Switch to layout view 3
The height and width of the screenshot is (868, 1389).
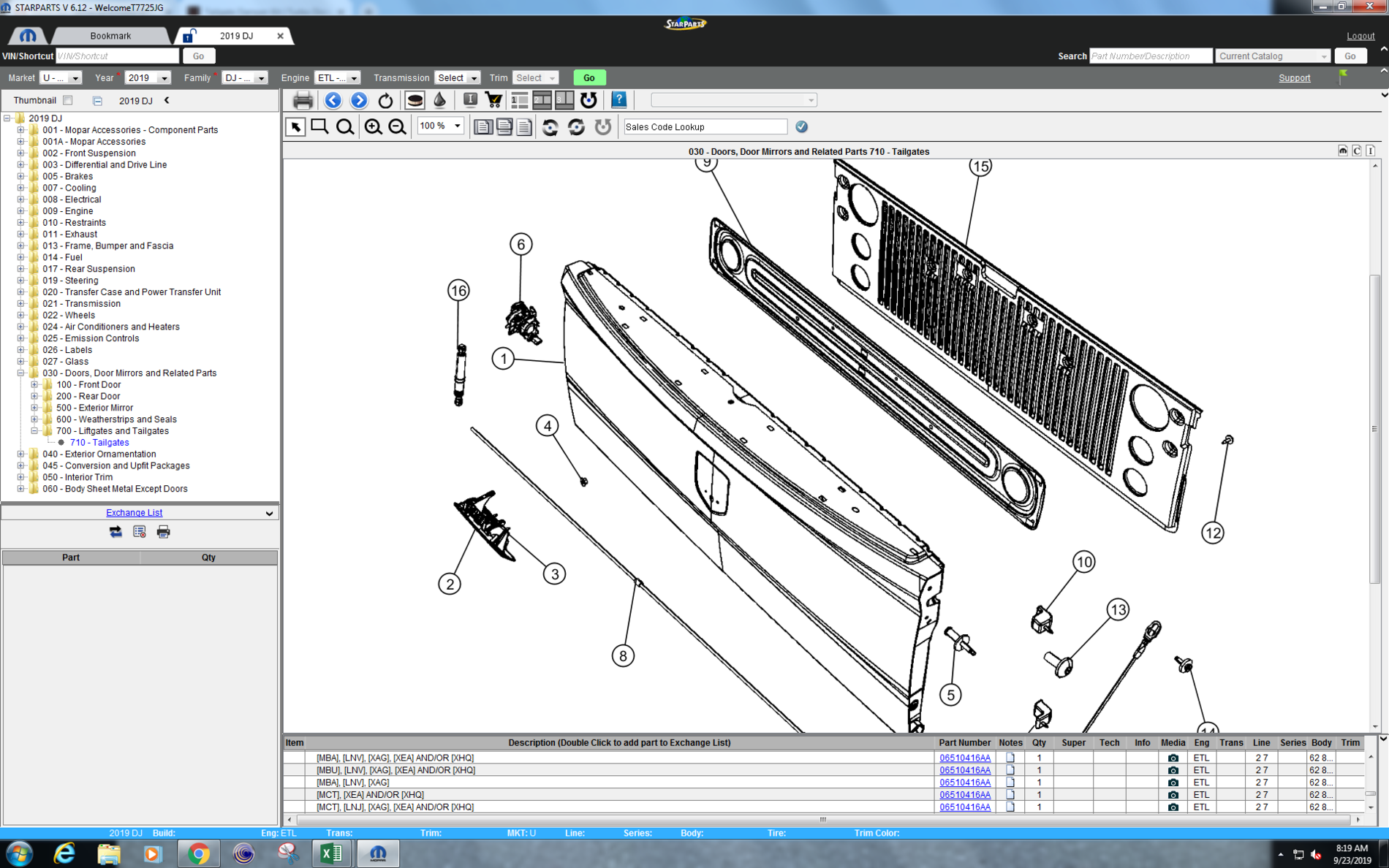coord(564,100)
